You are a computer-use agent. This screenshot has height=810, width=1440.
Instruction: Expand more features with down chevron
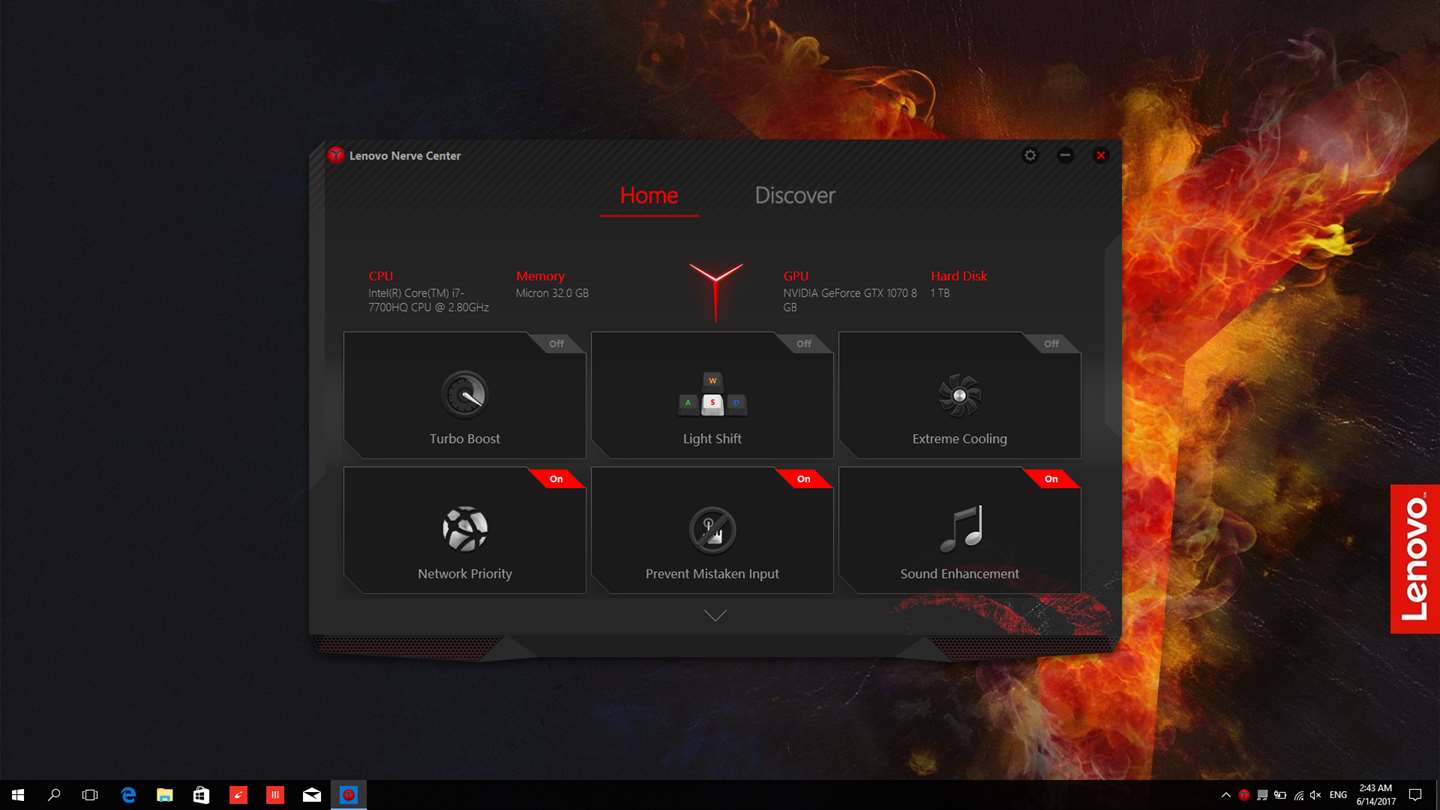point(715,616)
